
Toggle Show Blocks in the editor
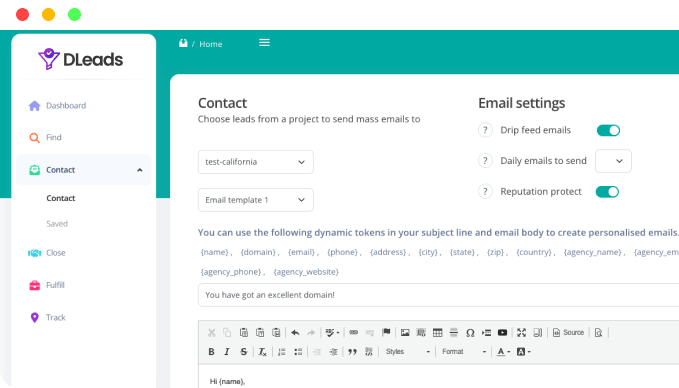click(x=537, y=333)
